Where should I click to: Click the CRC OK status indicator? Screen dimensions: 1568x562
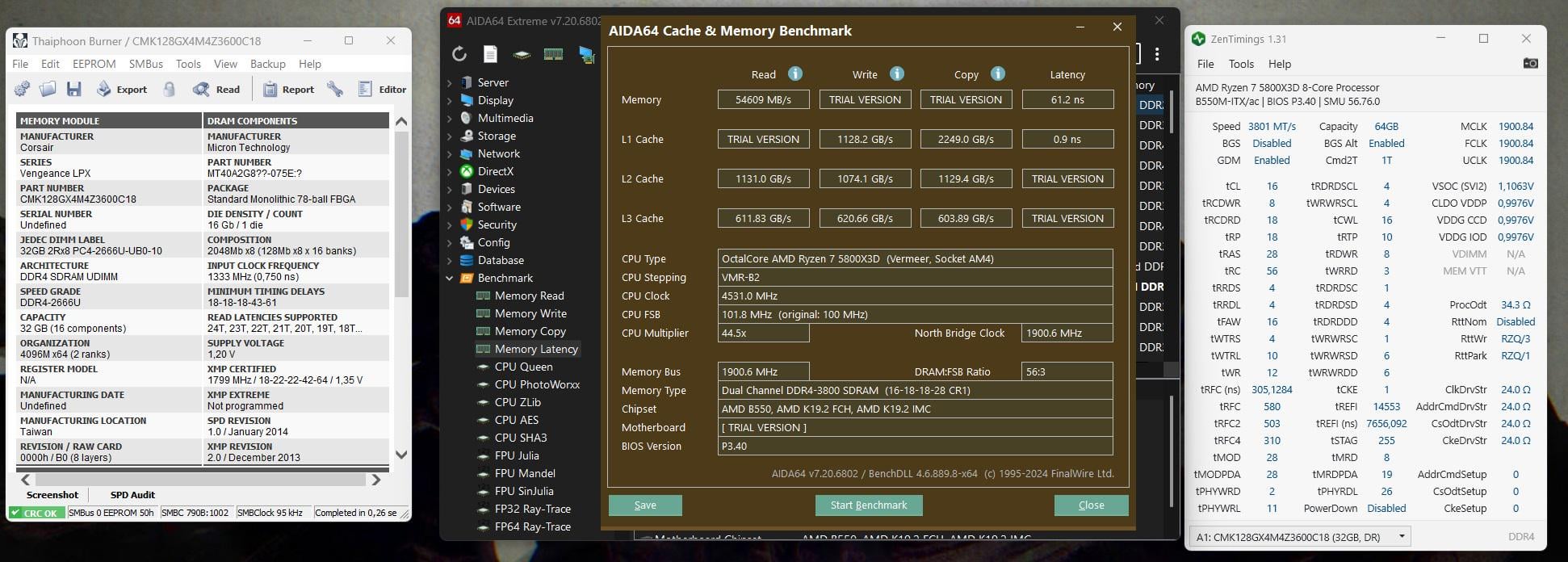[36, 513]
